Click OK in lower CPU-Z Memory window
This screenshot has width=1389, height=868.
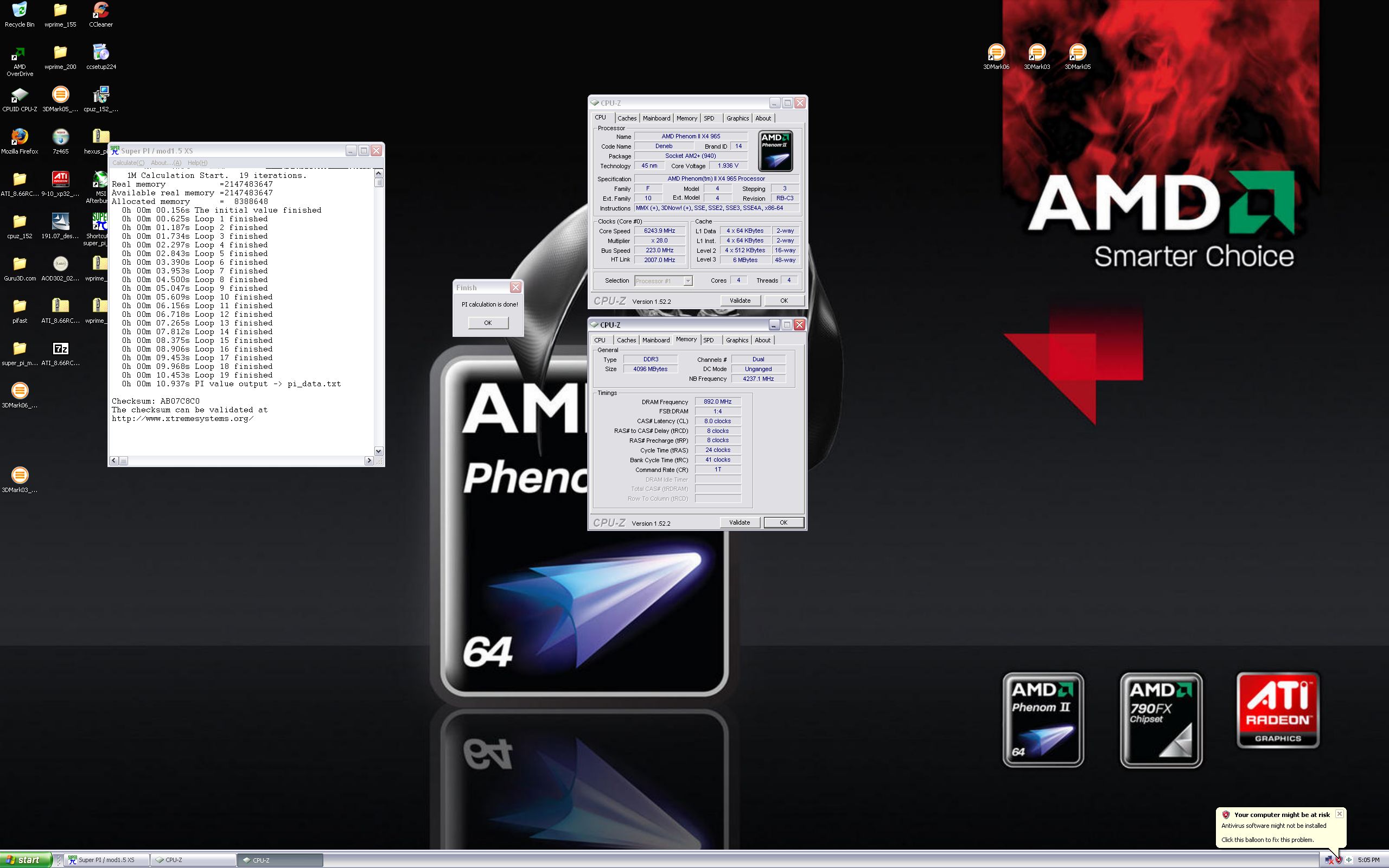point(783,522)
